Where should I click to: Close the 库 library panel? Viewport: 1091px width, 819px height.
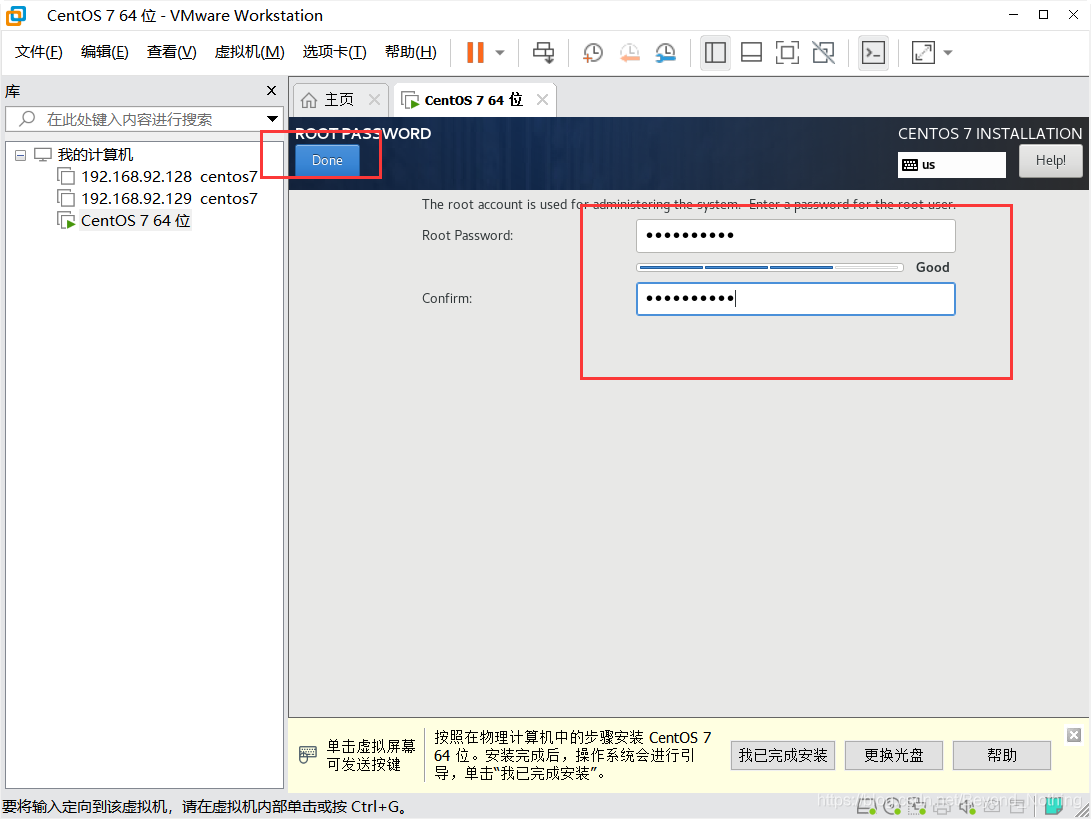271,90
